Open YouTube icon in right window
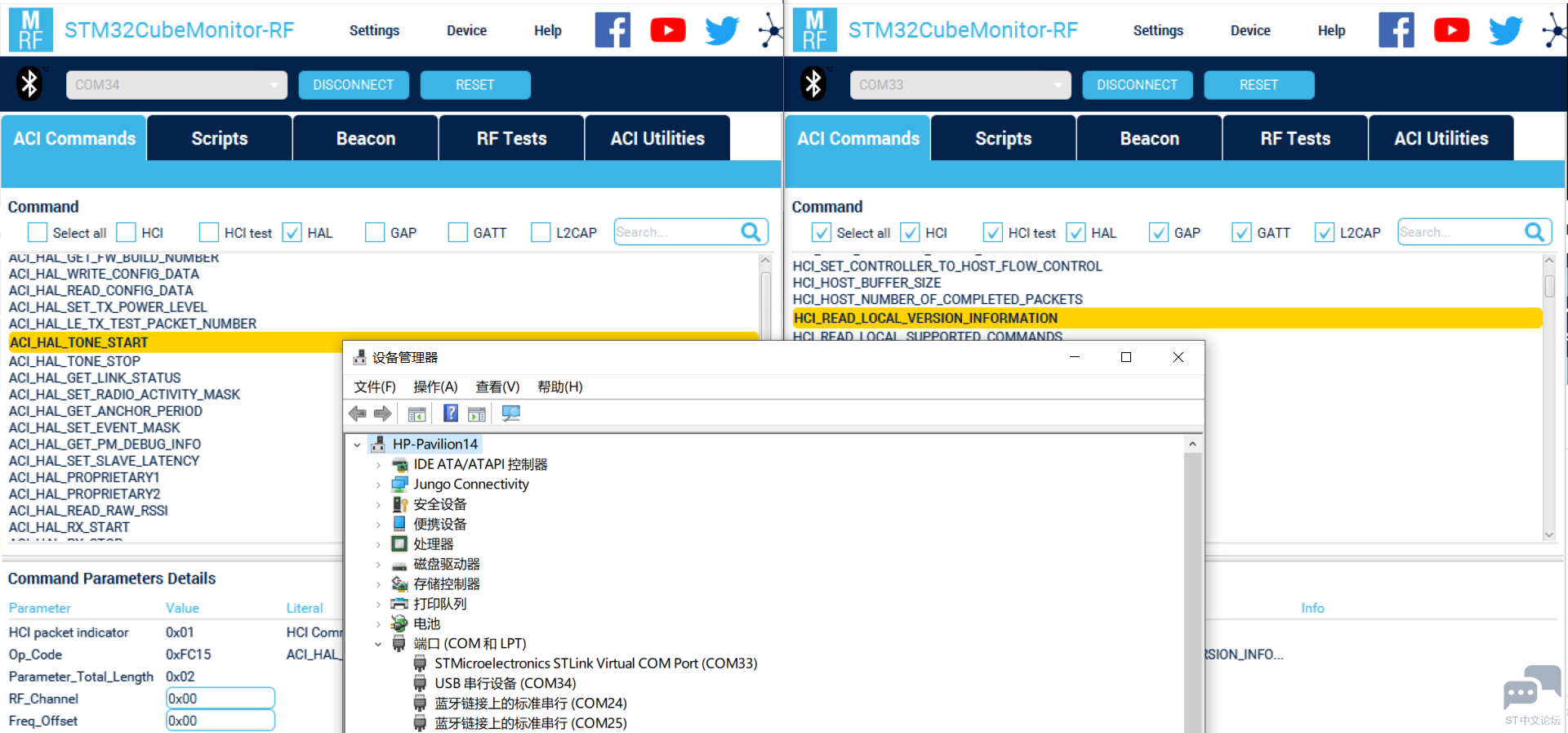The height and width of the screenshot is (733, 1568). click(x=1452, y=30)
